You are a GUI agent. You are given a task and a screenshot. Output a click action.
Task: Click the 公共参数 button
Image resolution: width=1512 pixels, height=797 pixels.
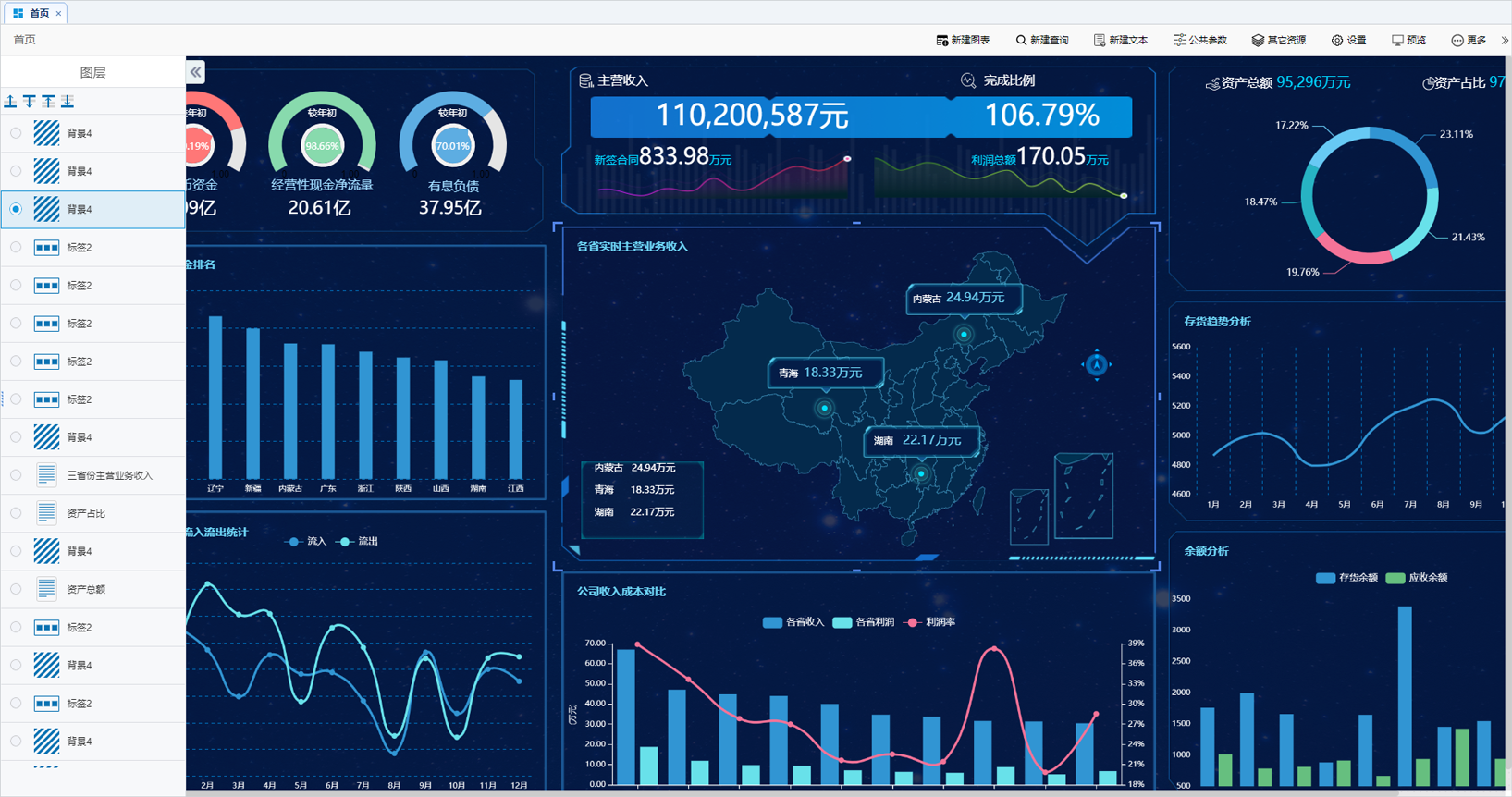1200,40
